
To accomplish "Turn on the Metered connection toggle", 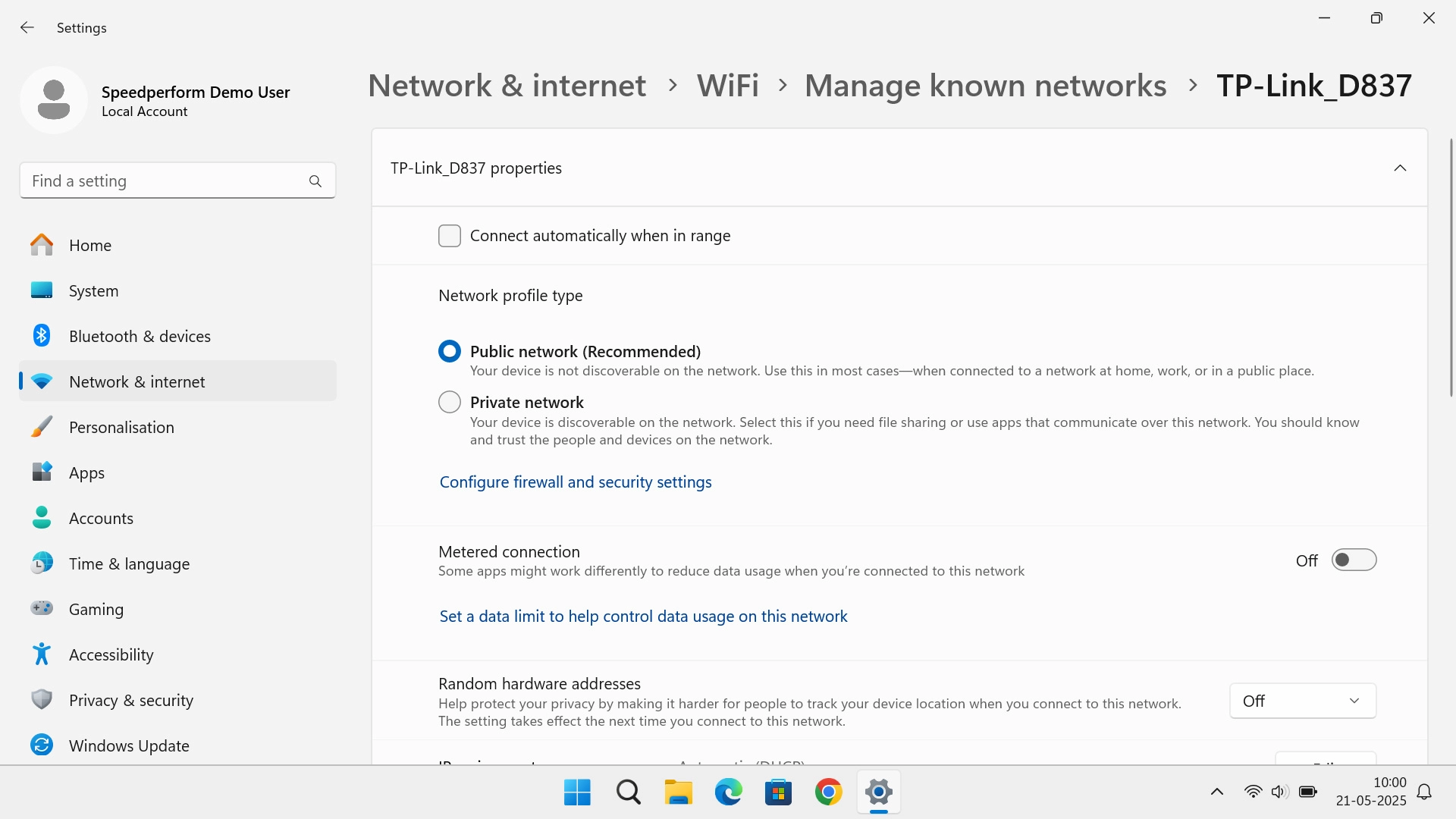I will coord(1354,560).
